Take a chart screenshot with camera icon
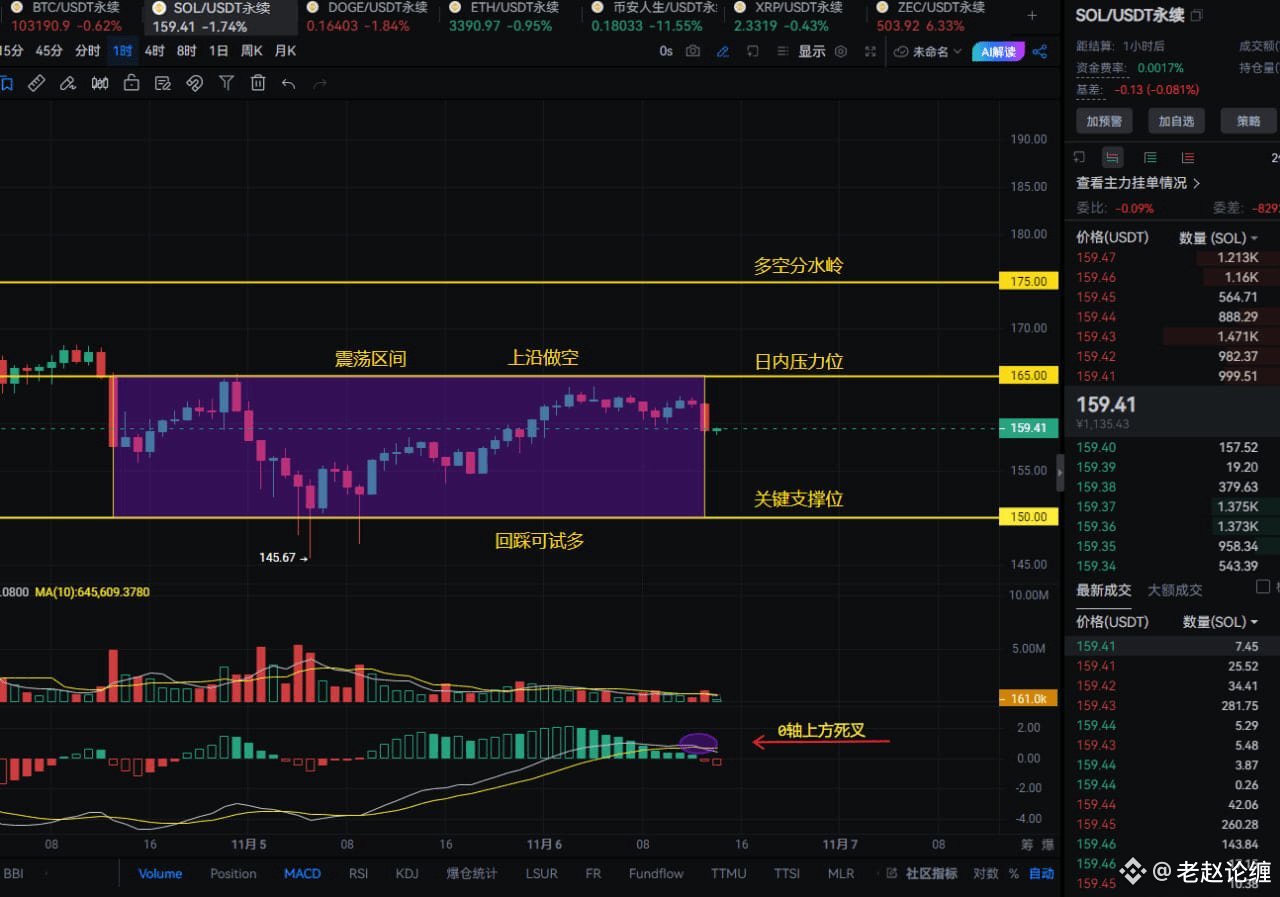1280x897 pixels. (x=693, y=51)
